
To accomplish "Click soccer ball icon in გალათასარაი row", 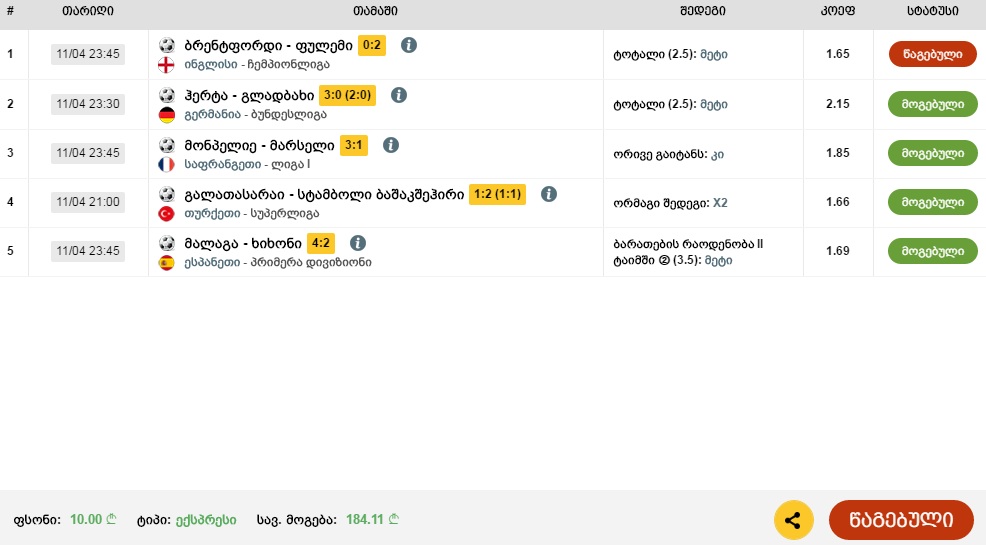I will click(167, 194).
